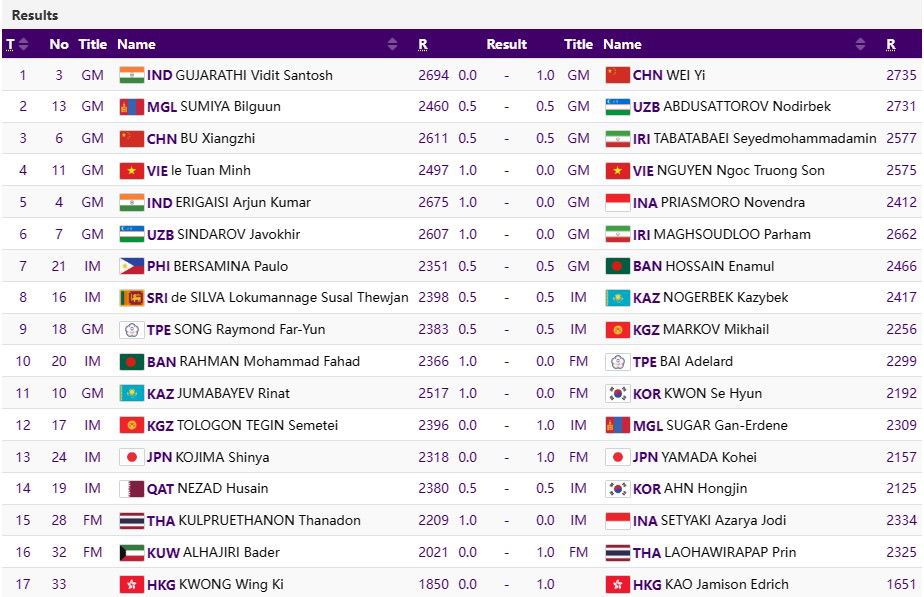Image resolution: width=924 pixels, height=597 pixels.
Task: Sort table by T column arrows
Action: (24, 44)
